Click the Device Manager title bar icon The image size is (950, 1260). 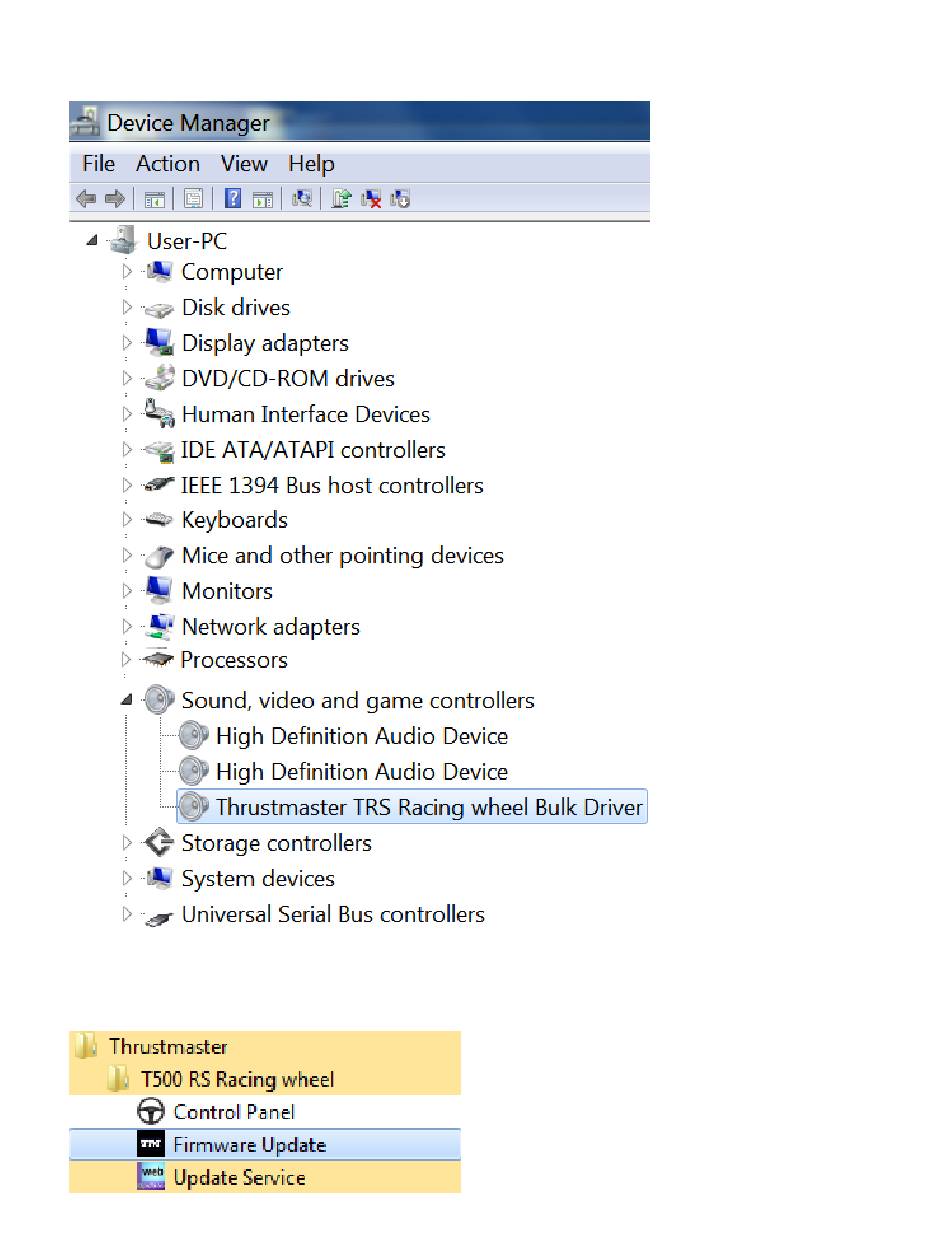[x=85, y=123]
